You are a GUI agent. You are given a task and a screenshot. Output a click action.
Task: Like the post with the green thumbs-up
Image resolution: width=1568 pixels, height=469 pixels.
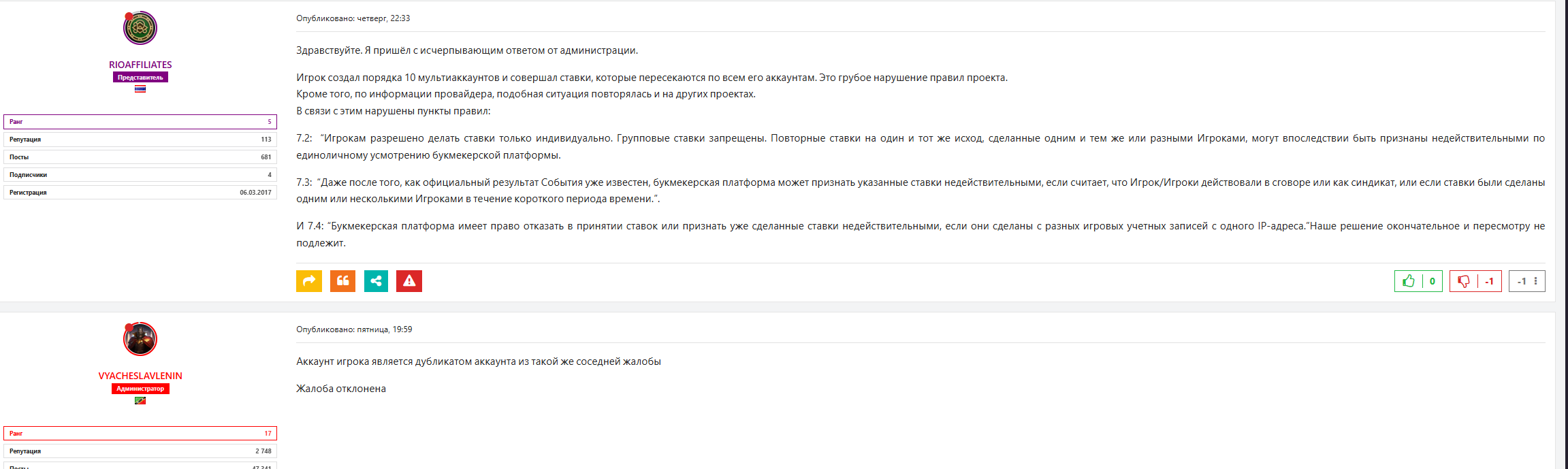[x=1409, y=281]
